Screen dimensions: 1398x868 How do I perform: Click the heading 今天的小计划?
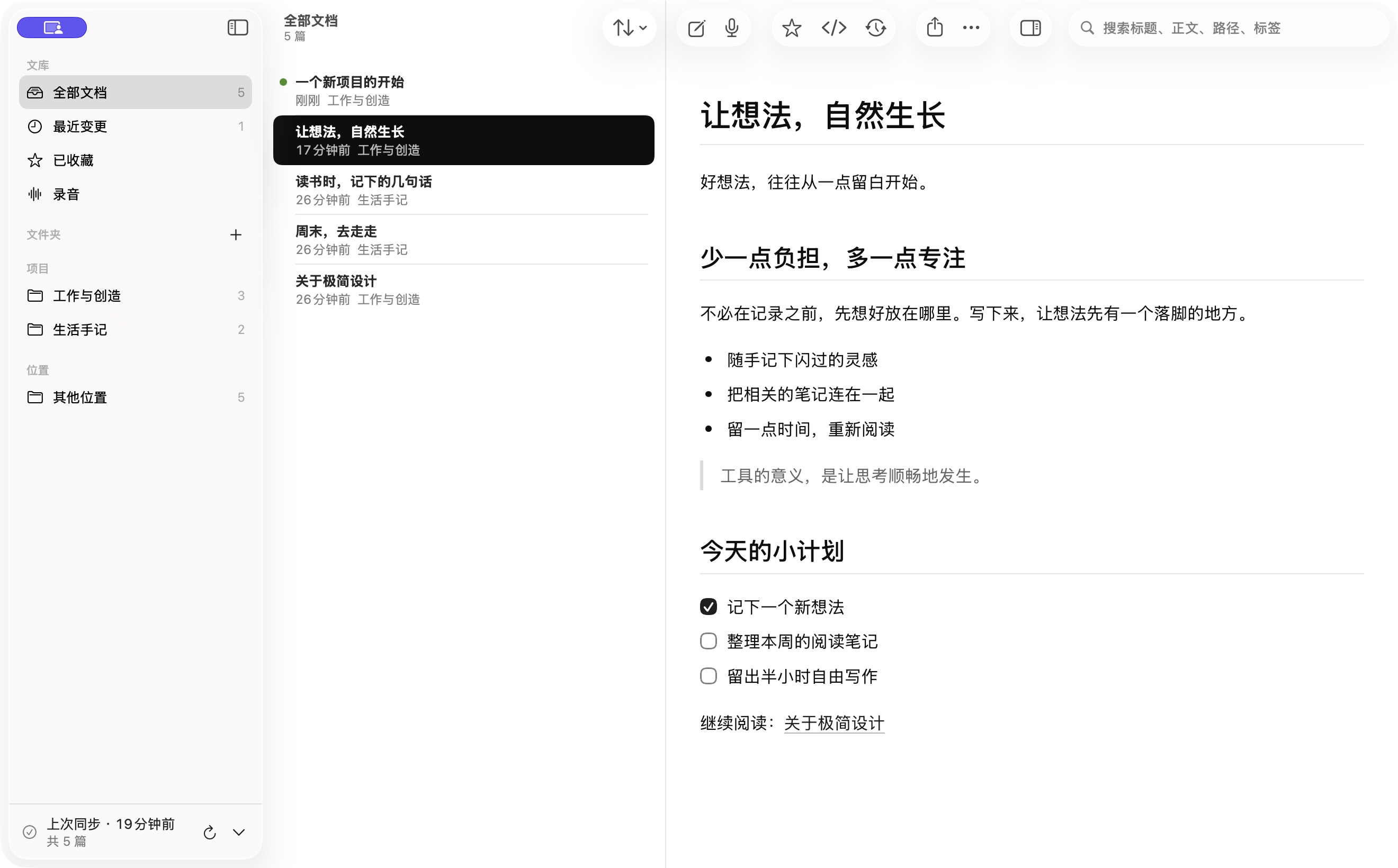(772, 551)
